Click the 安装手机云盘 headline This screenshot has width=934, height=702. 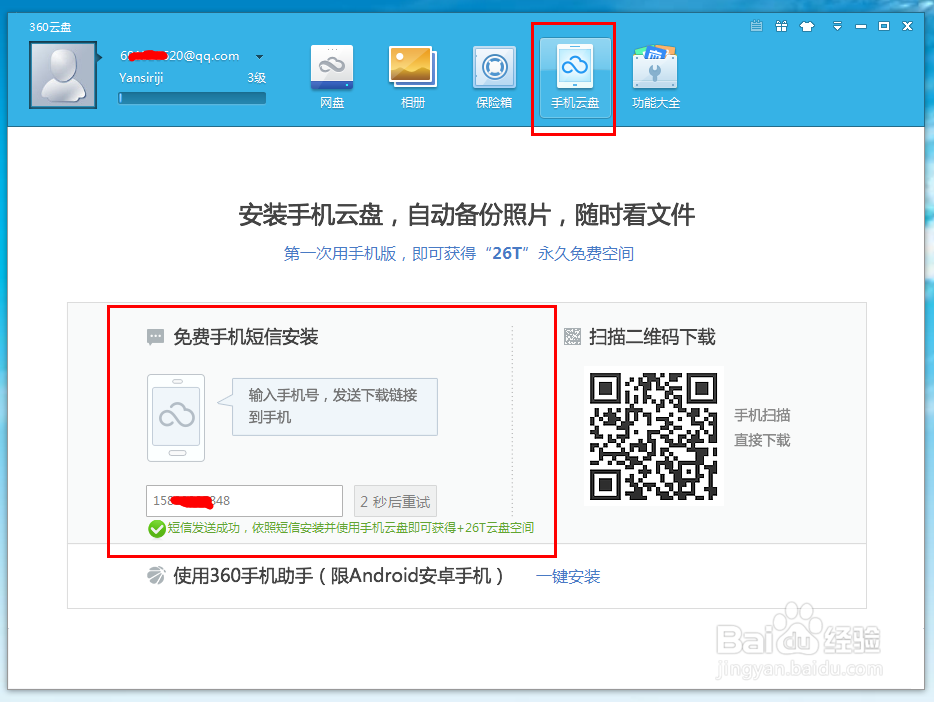(466, 215)
